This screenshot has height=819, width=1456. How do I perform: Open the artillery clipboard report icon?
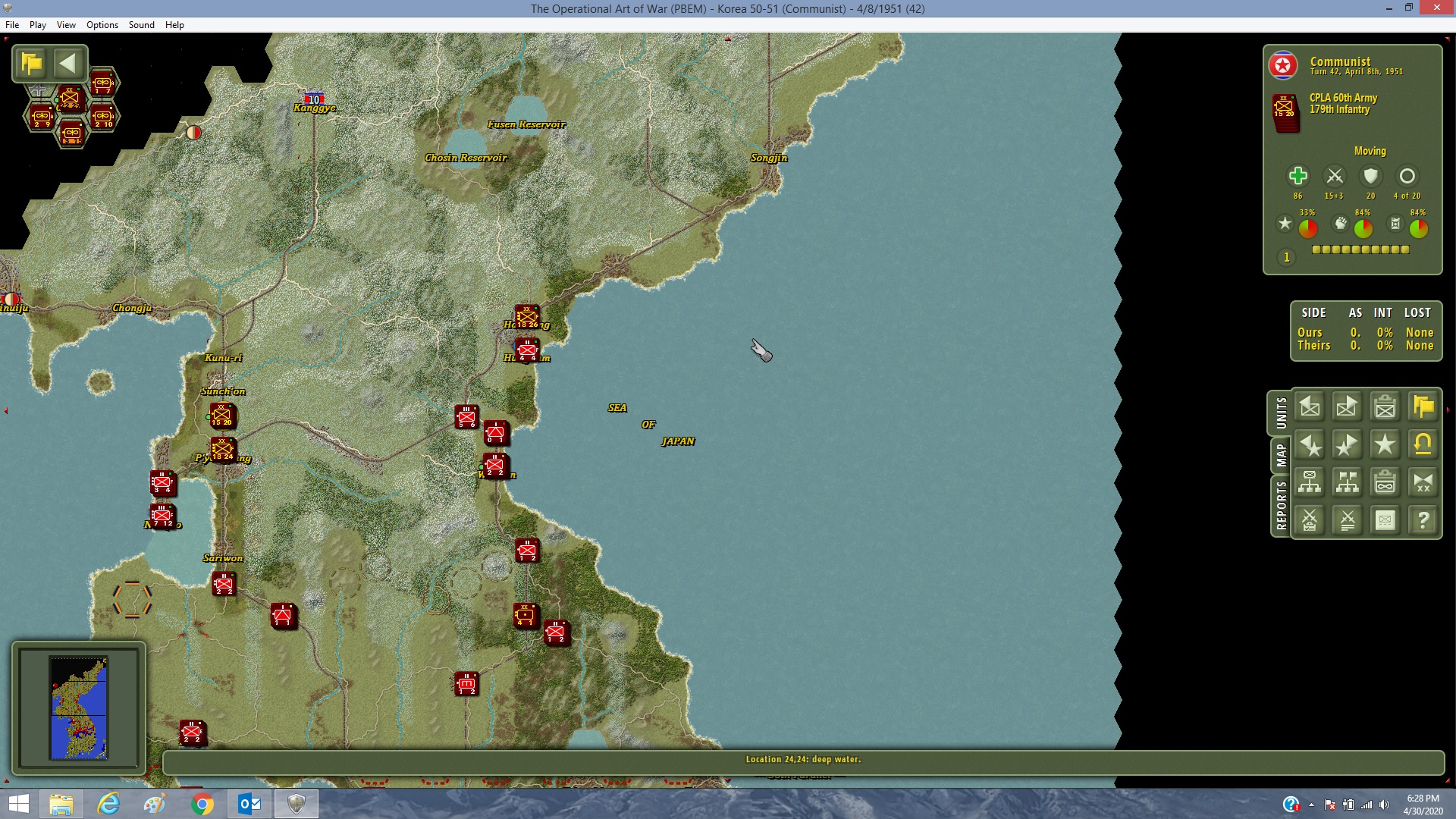click(1385, 482)
